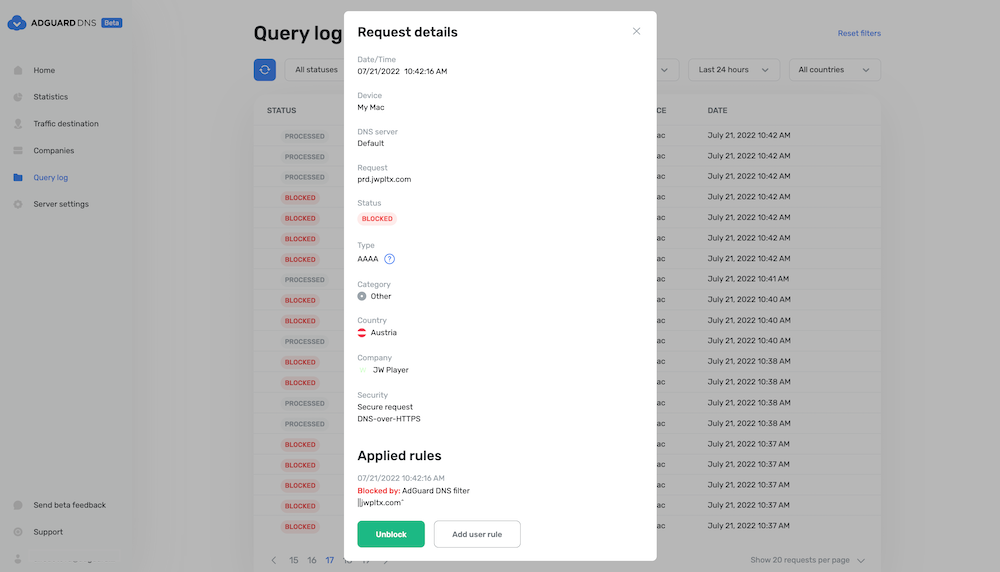
Task: Click the Send beta feedback link
Action: [x=70, y=505]
